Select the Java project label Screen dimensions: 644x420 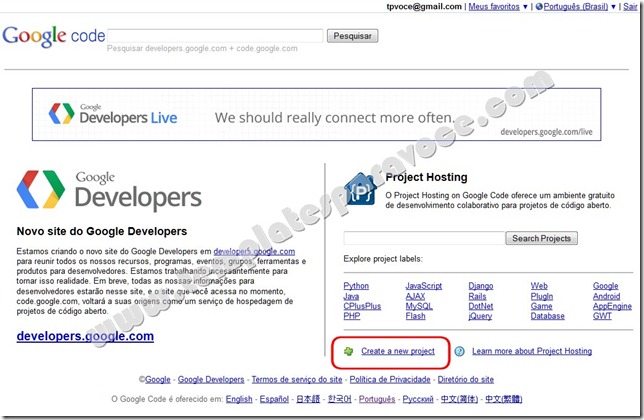coord(351,296)
